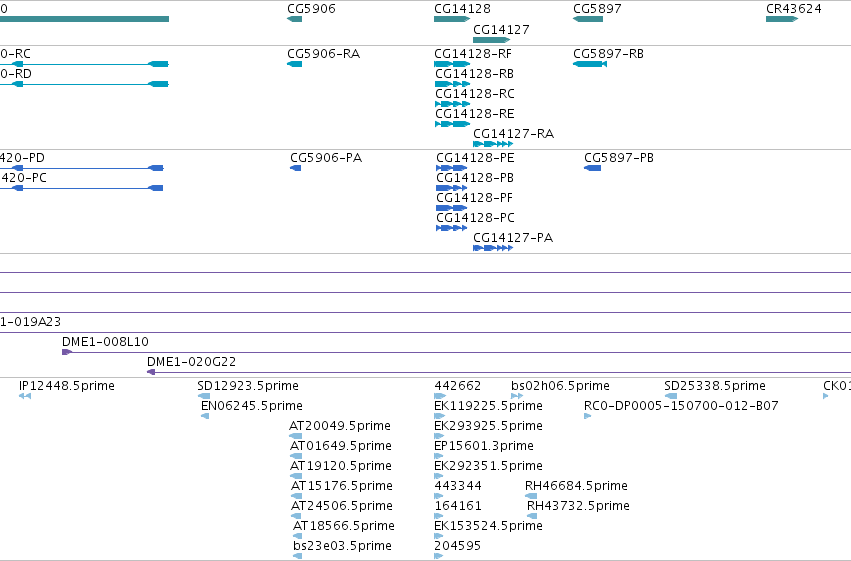The image size is (851, 561).
Task: Click protein CG14128-PE
Action: pyautogui.click(x=475, y=158)
